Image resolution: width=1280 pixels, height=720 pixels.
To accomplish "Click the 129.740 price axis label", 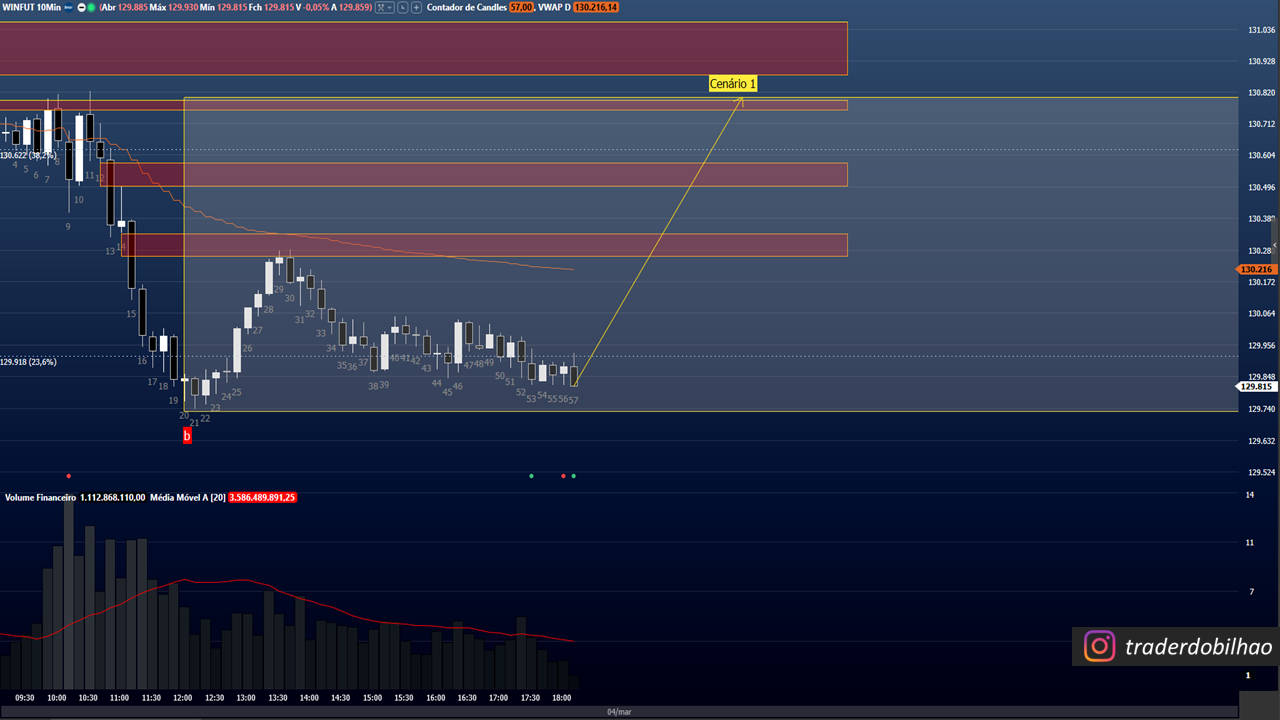I will [1261, 409].
